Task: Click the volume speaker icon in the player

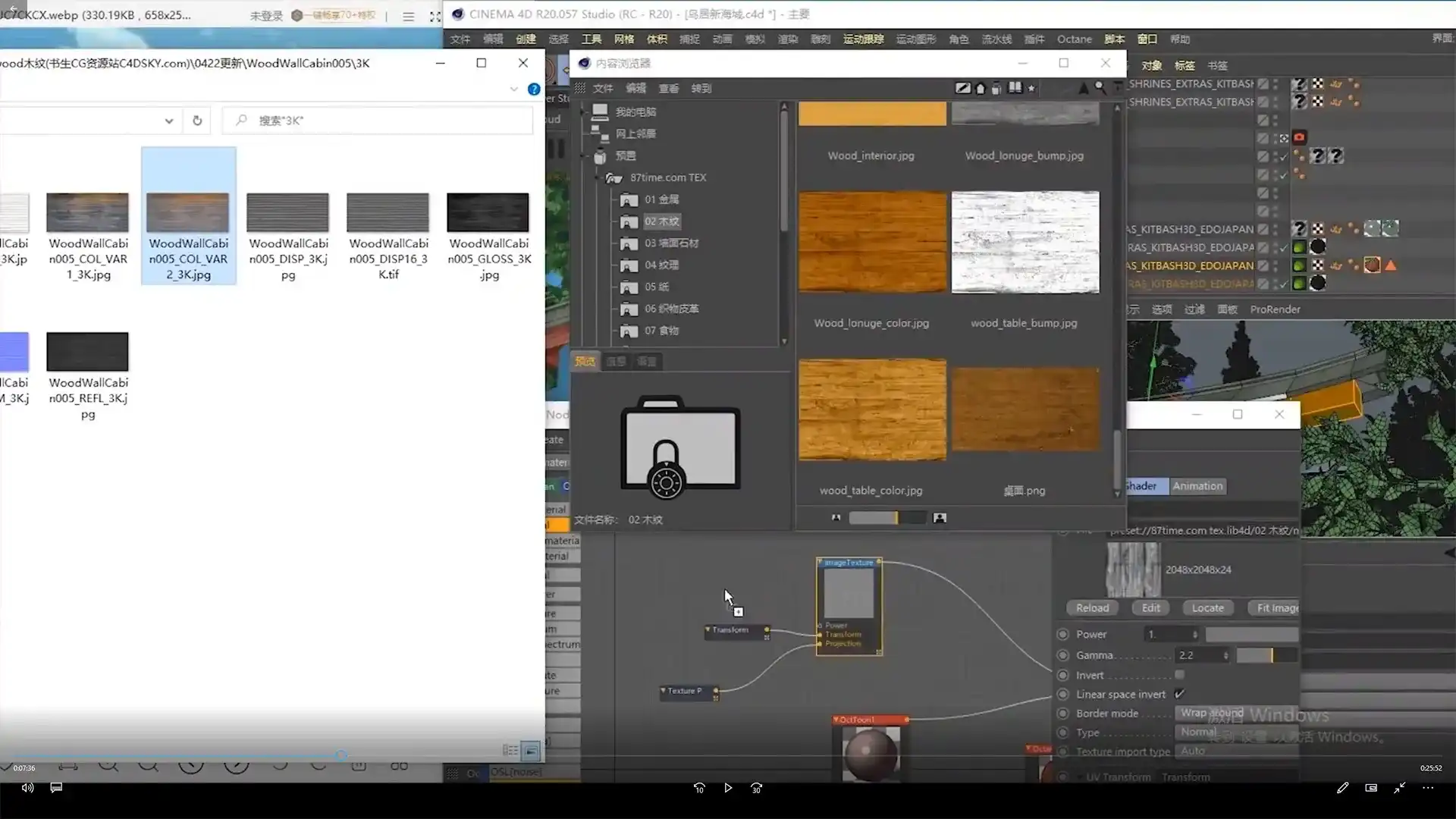Action: 27,788
